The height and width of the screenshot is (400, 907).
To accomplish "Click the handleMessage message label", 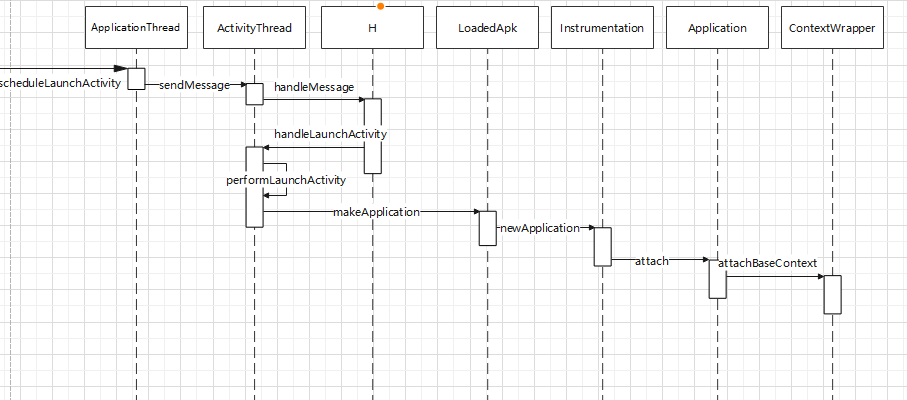I will point(314,87).
